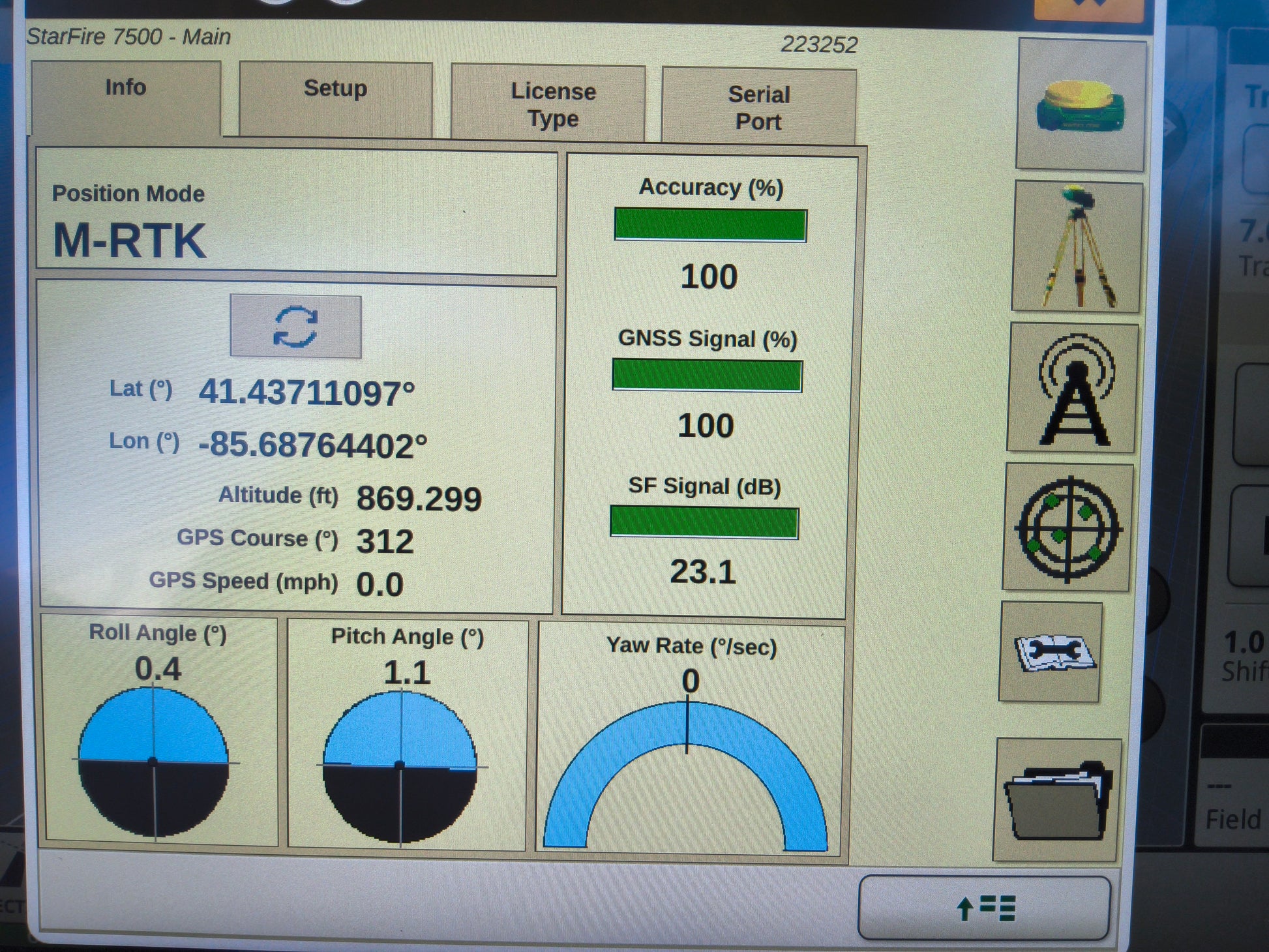Tap the Roll Angle gauge
Screen dimensions: 1269x952
(154, 762)
